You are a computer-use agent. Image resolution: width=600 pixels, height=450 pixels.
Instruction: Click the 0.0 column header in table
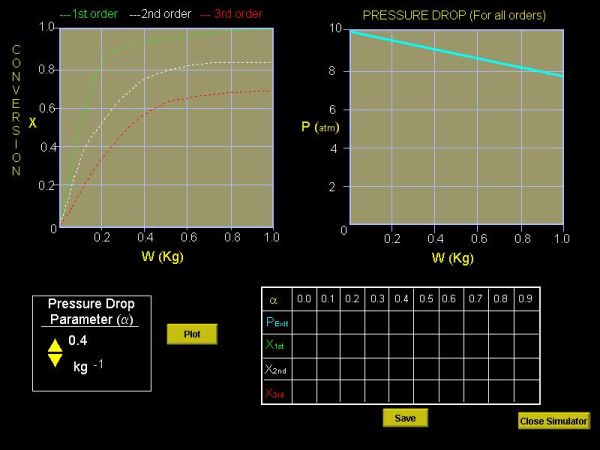304,299
